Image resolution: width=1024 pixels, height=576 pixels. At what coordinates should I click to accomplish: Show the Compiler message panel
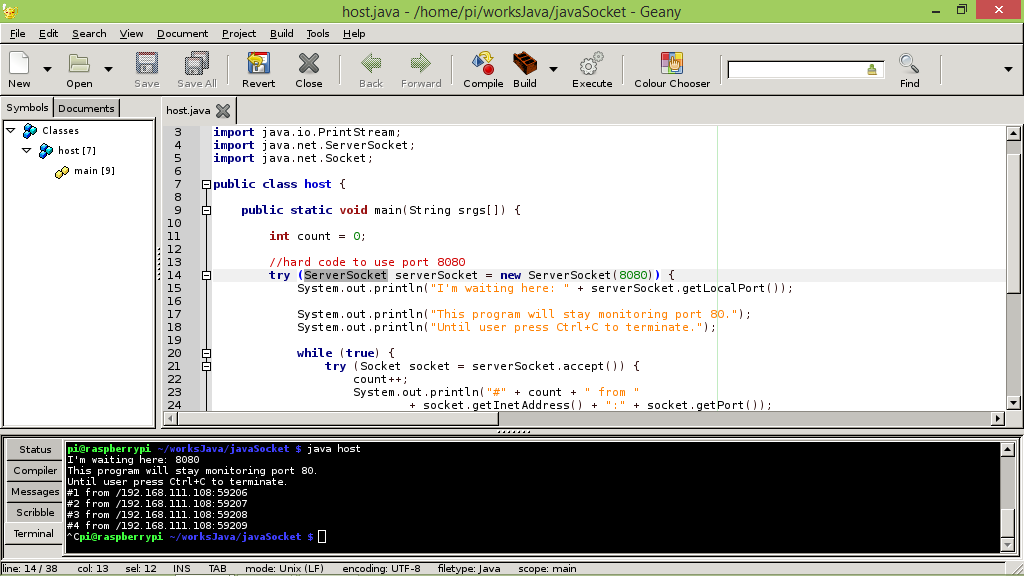point(34,470)
